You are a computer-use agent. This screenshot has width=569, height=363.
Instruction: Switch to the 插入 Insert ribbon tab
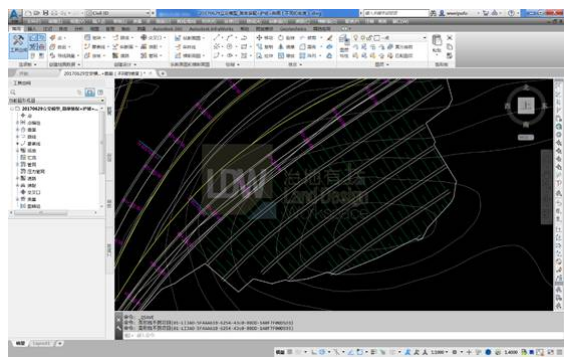pos(32,29)
